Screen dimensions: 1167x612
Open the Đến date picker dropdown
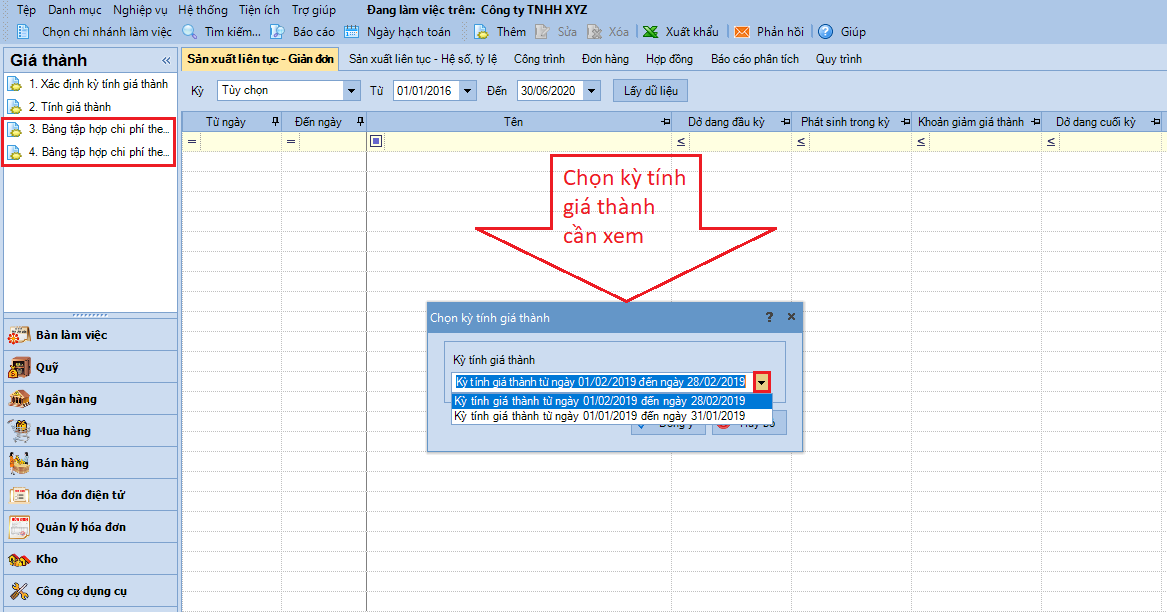pos(592,91)
